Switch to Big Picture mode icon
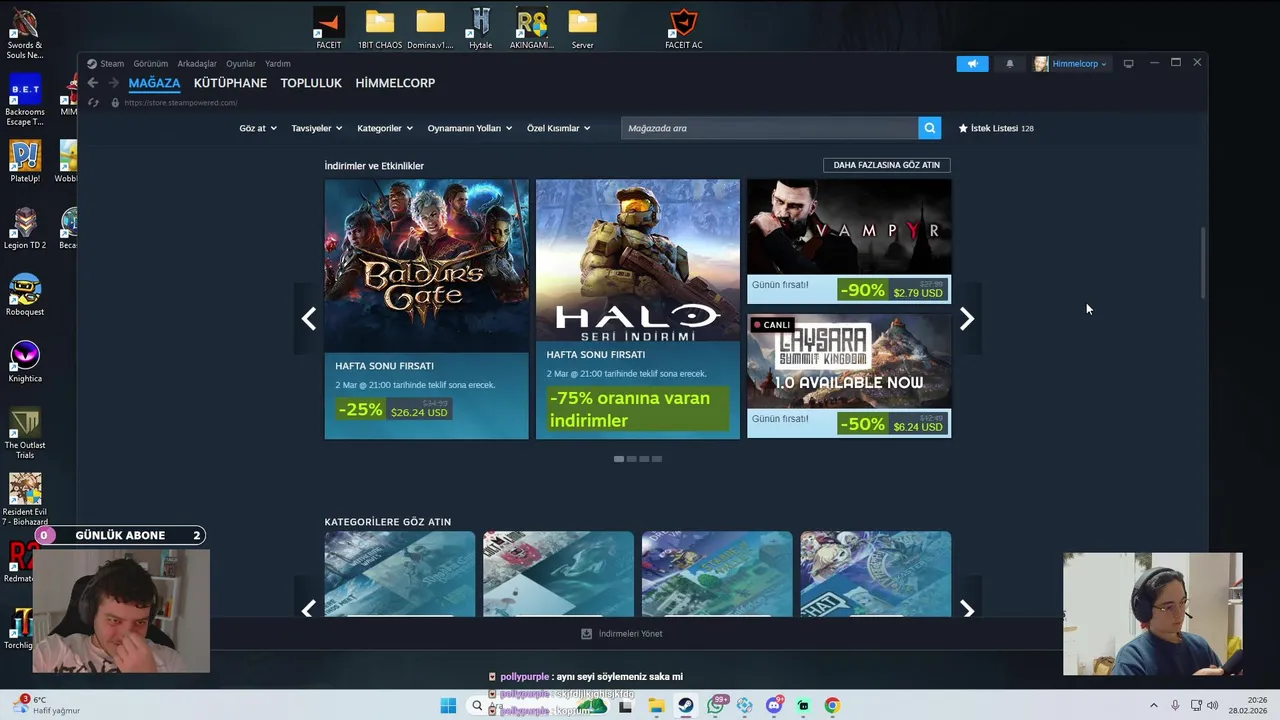The height and width of the screenshot is (720, 1280). (1128, 63)
